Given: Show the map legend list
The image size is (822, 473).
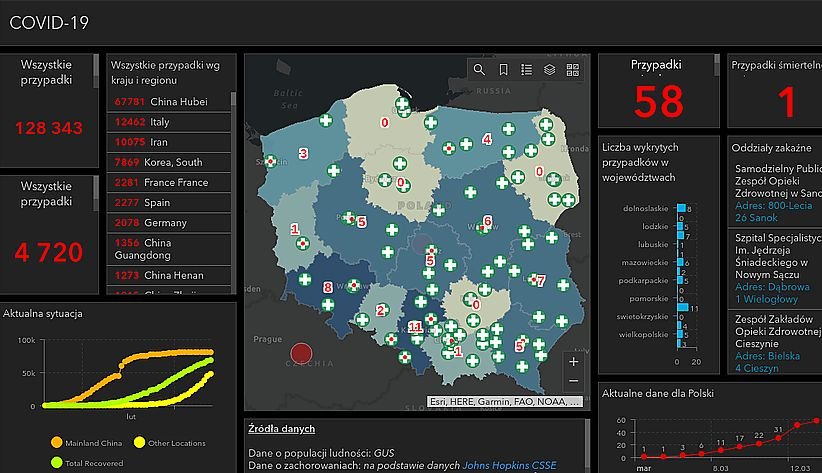Looking at the screenshot, I should [x=526, y=70].
